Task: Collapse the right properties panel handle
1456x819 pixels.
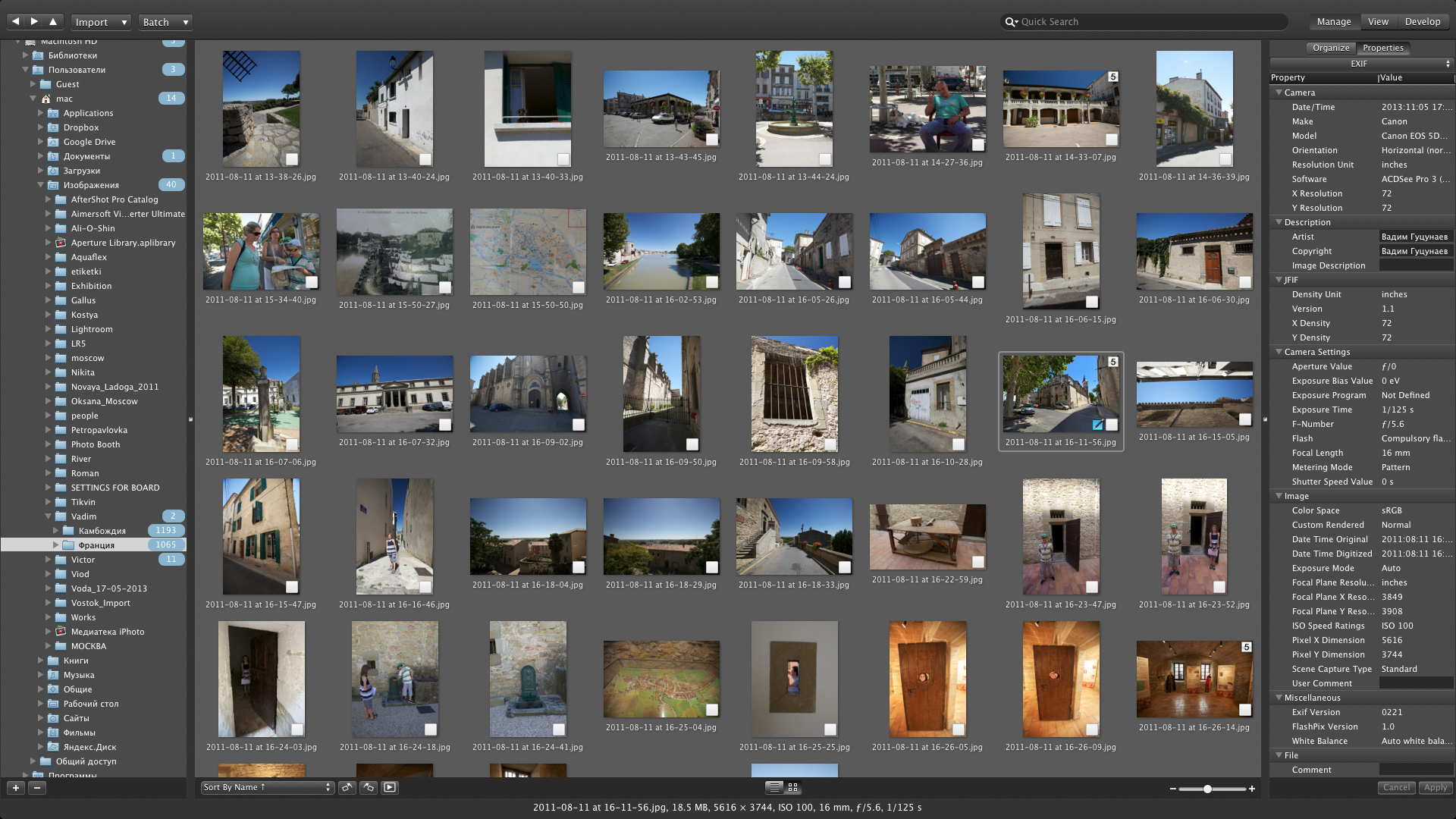Action: pyautogui.click(x=1265, y=419)
